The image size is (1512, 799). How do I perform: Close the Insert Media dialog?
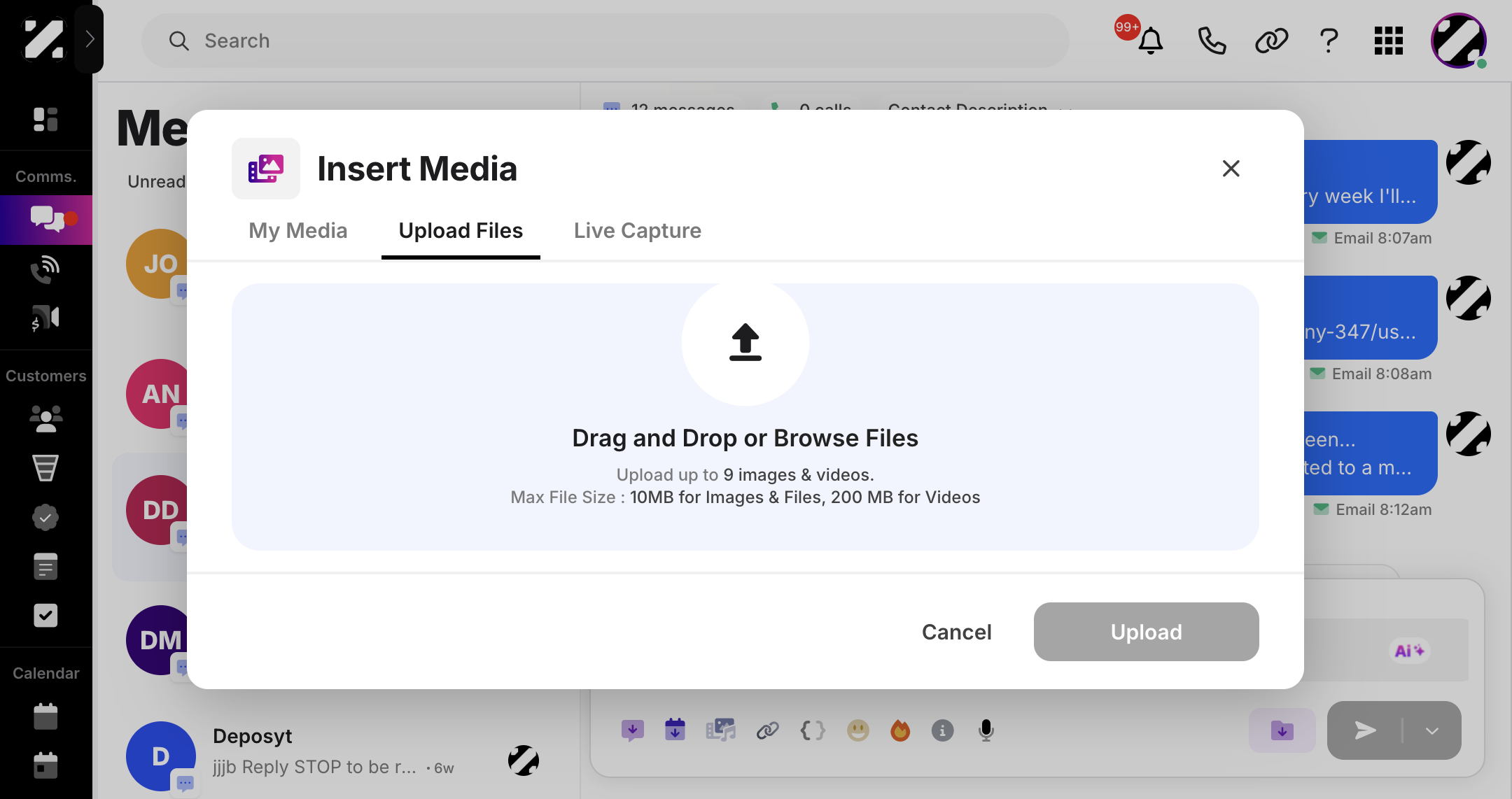(1231, 169)
